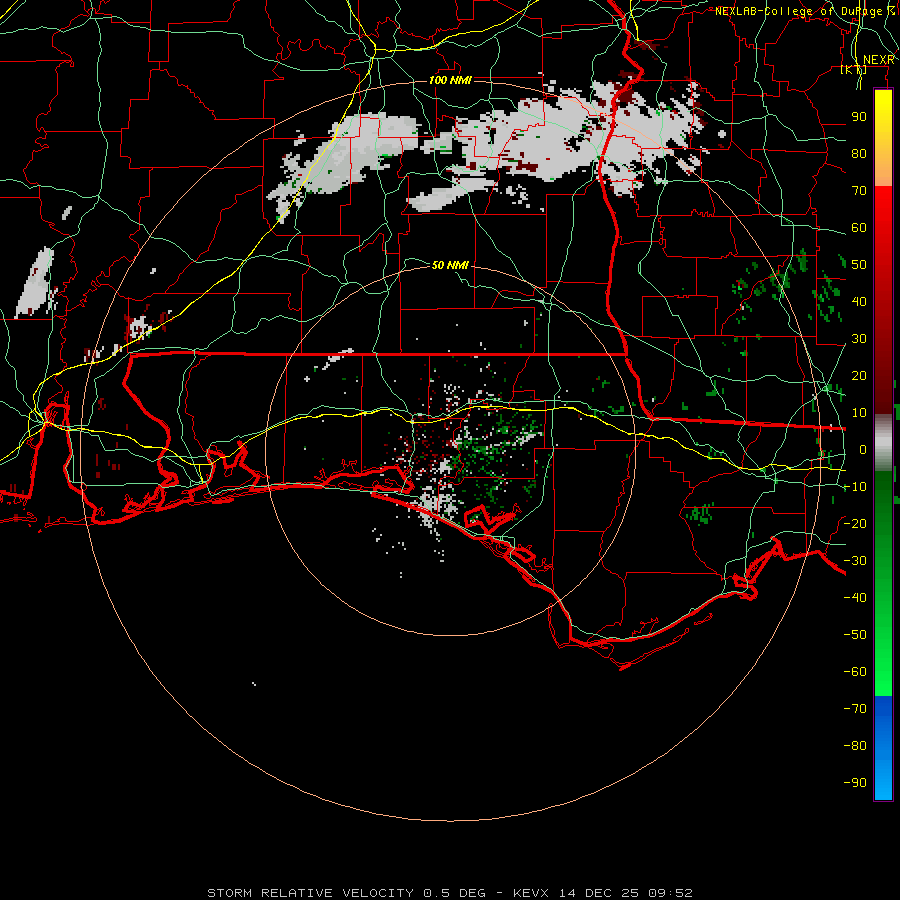
Task: Click the "KT" units label above color bar
Action: point(853,69)
